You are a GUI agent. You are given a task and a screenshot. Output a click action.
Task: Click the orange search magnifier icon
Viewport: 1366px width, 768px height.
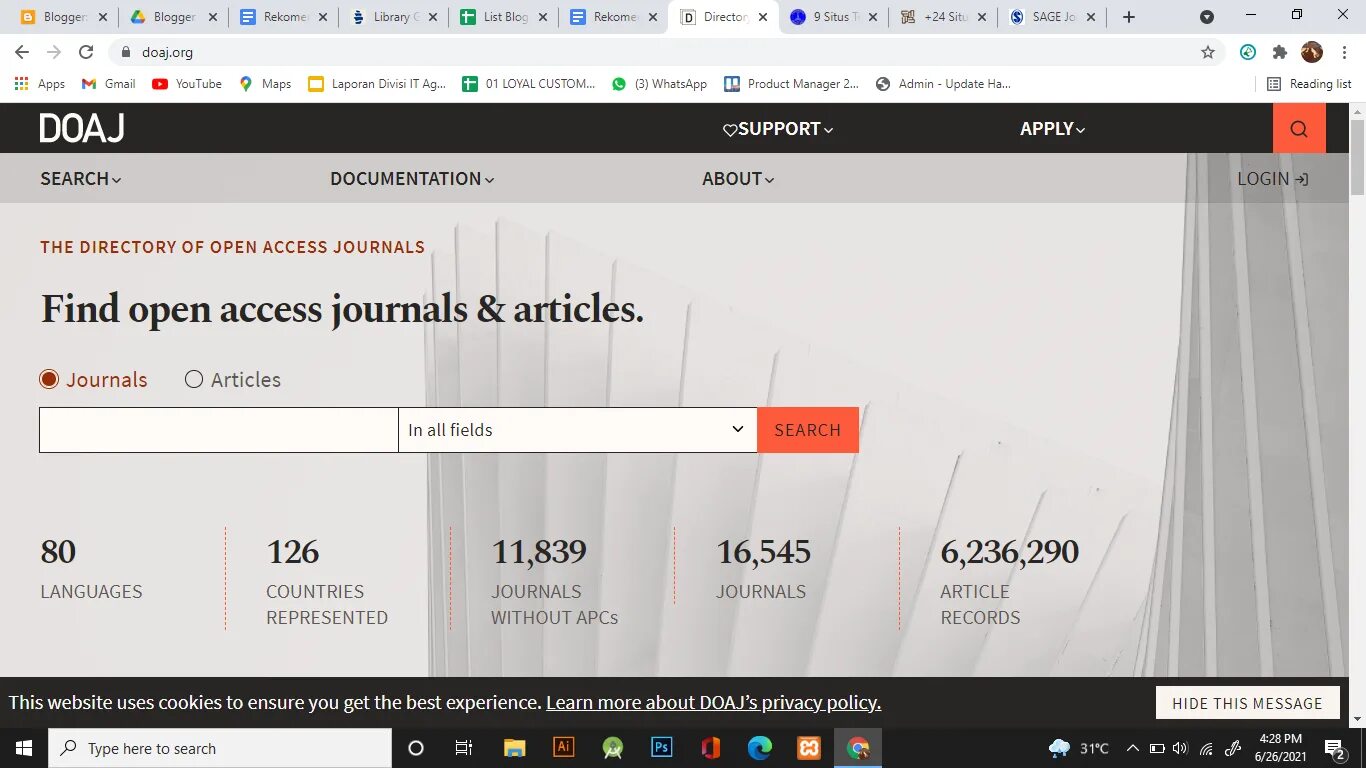click(1299, 128)
